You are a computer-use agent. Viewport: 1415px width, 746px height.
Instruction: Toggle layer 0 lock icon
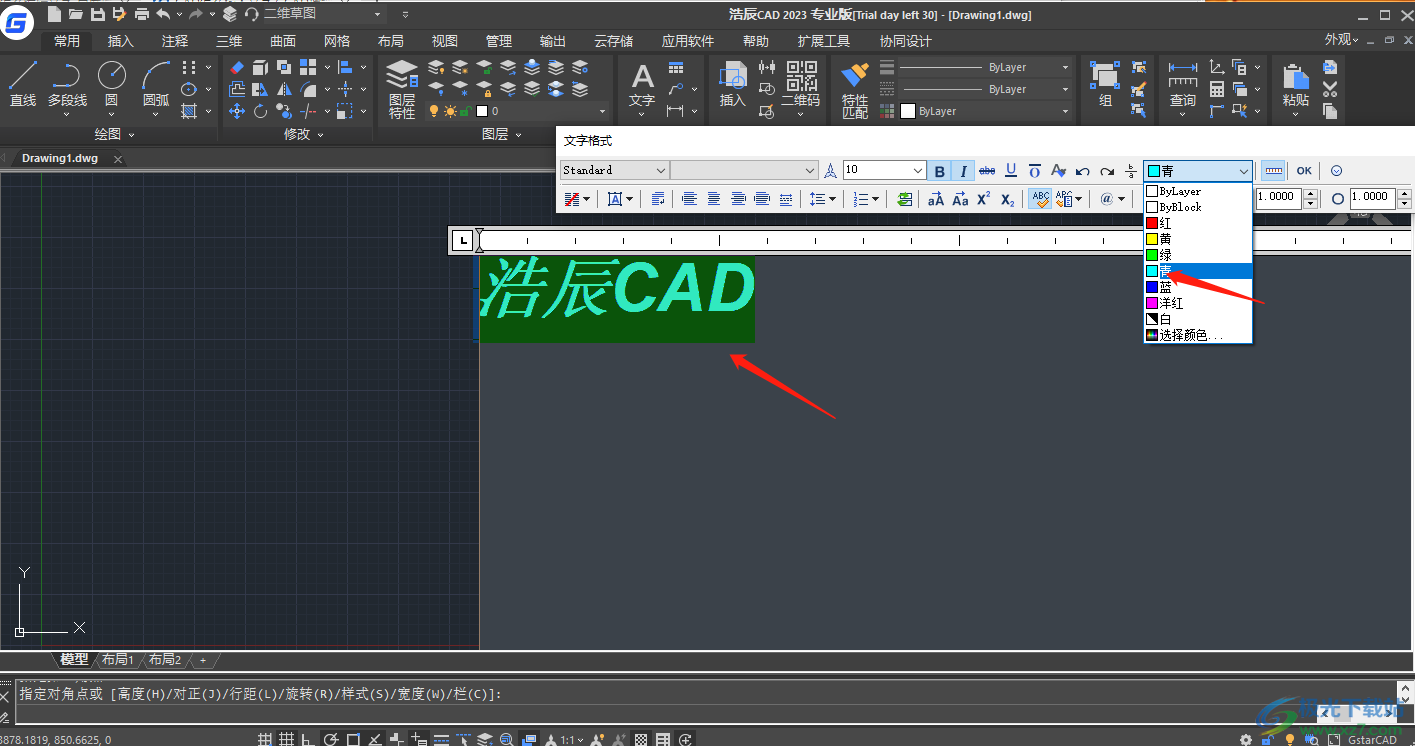point(466,111)
